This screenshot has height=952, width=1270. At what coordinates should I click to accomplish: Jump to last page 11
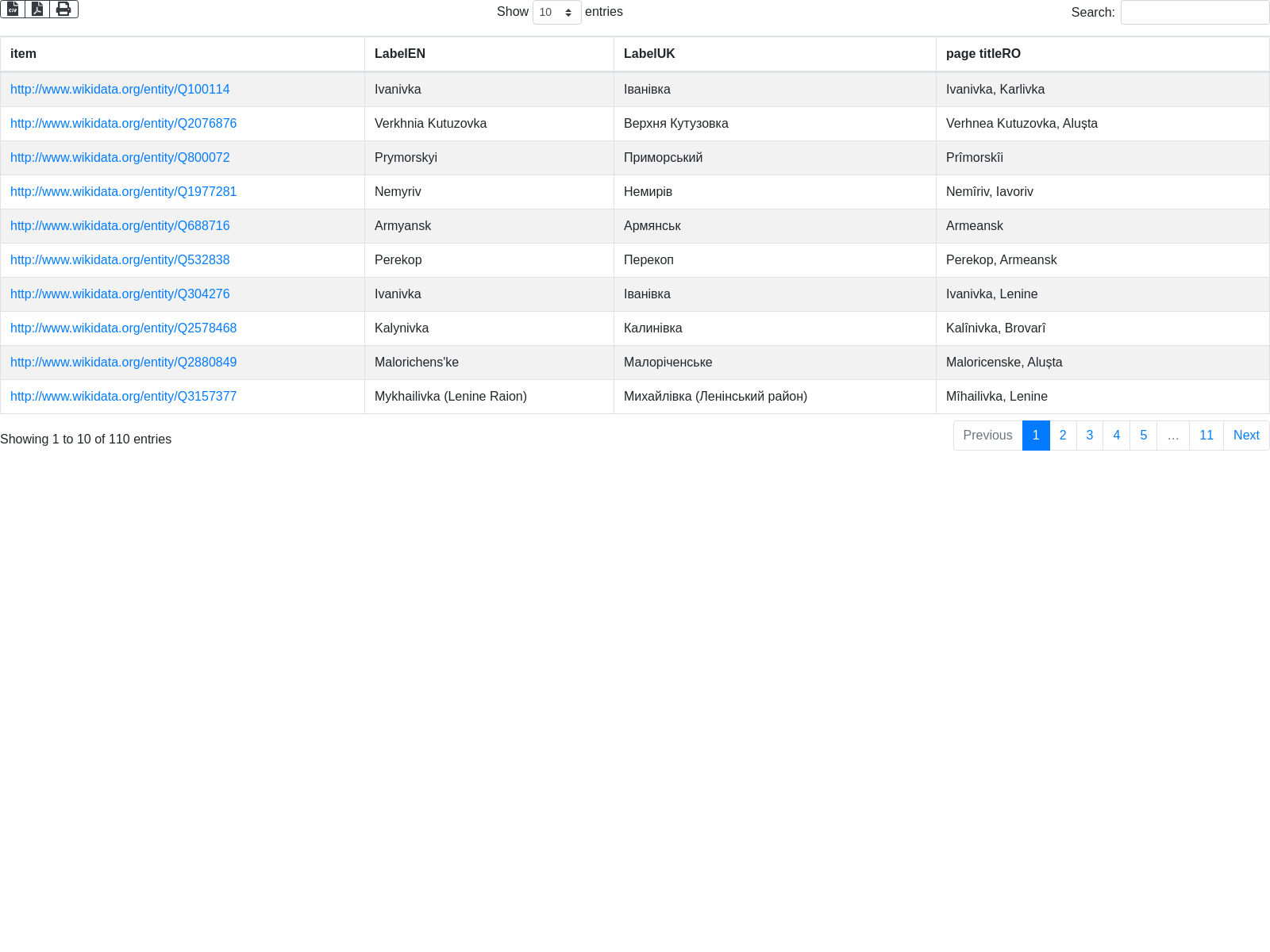coord(1206,436)
